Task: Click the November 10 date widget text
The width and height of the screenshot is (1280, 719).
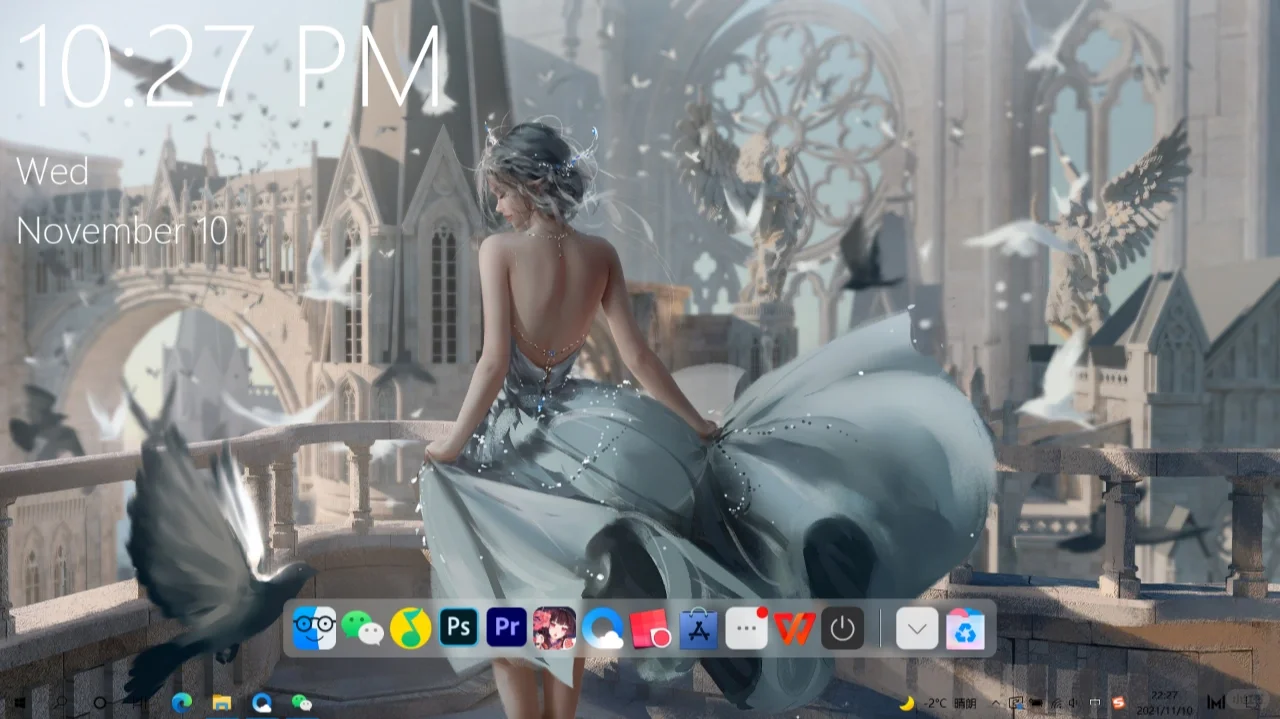Action: tap(122, 230)
